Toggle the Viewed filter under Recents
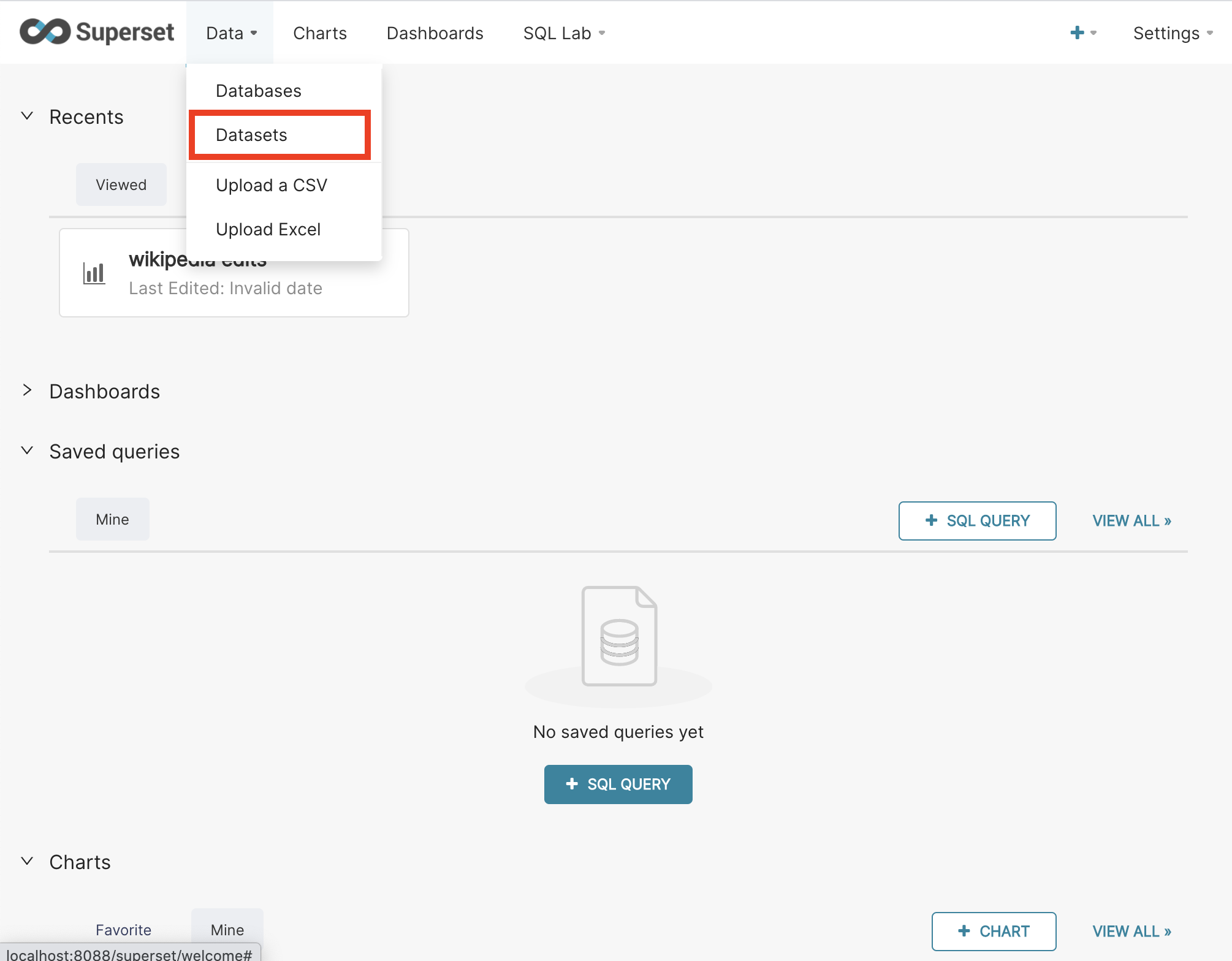This screenshot has width=1232, height=961. click(x=121, y=184)
